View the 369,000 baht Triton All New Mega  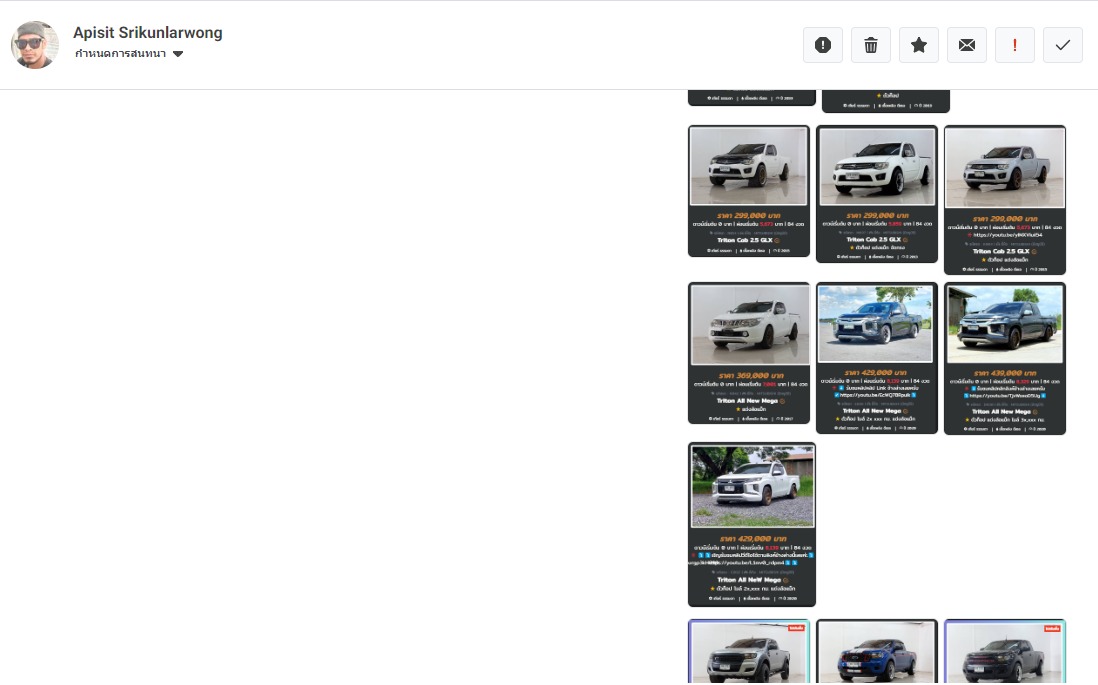pos(749,325)
